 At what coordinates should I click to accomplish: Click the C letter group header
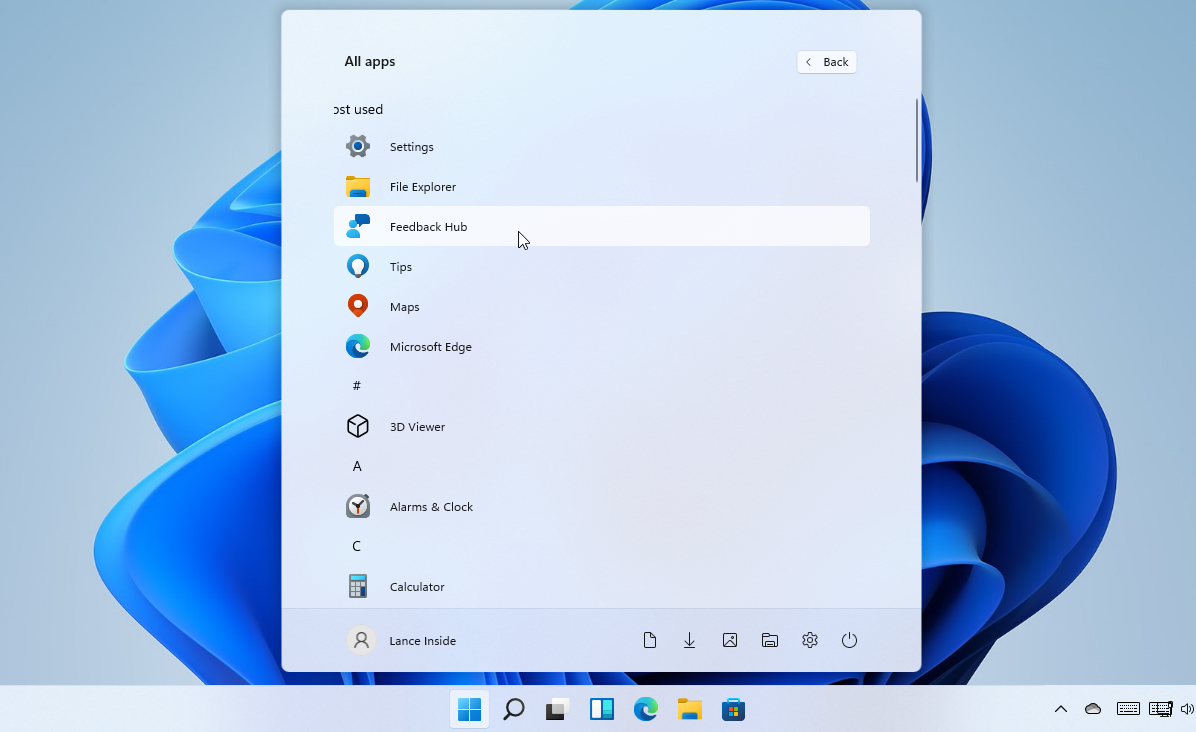click(356, 546)
